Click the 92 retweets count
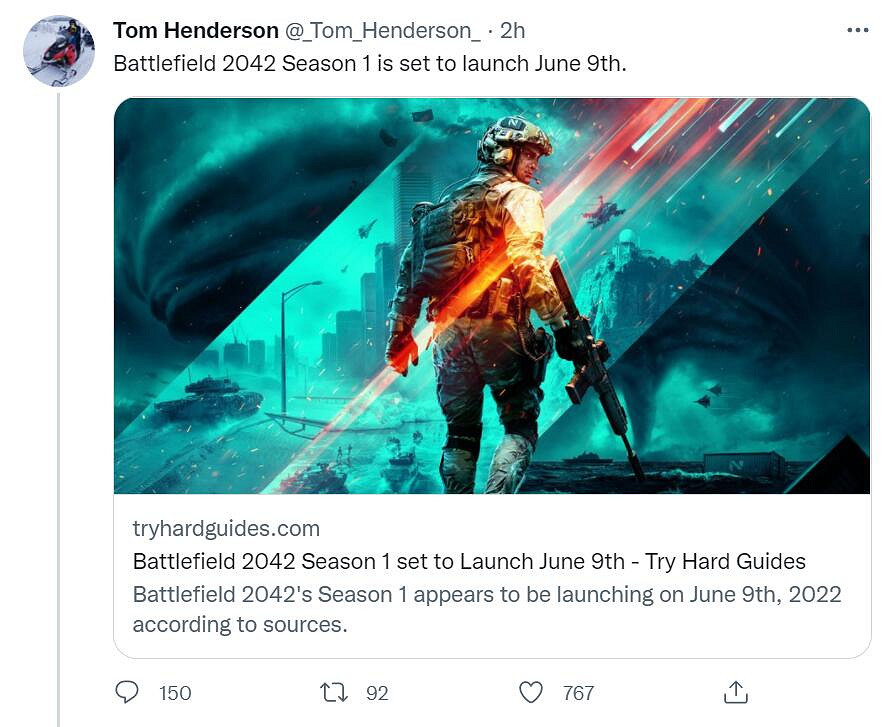 (x=377, y=693)
